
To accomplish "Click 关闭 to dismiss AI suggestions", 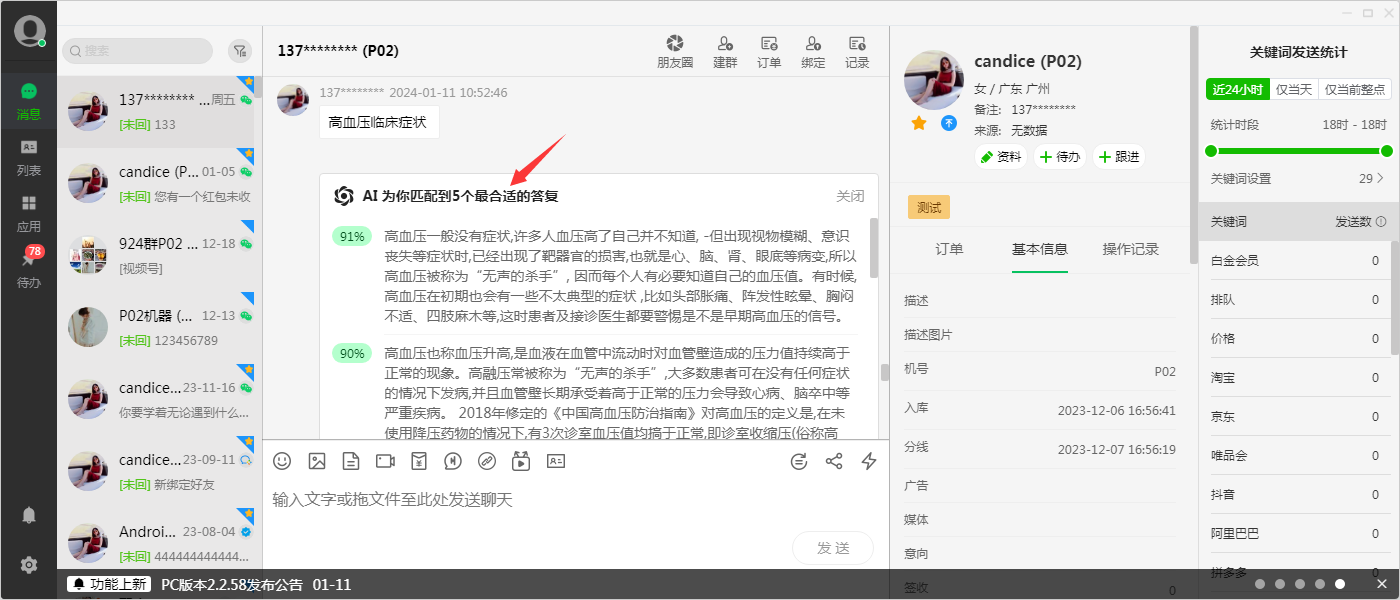I will [x=850, y=196].
